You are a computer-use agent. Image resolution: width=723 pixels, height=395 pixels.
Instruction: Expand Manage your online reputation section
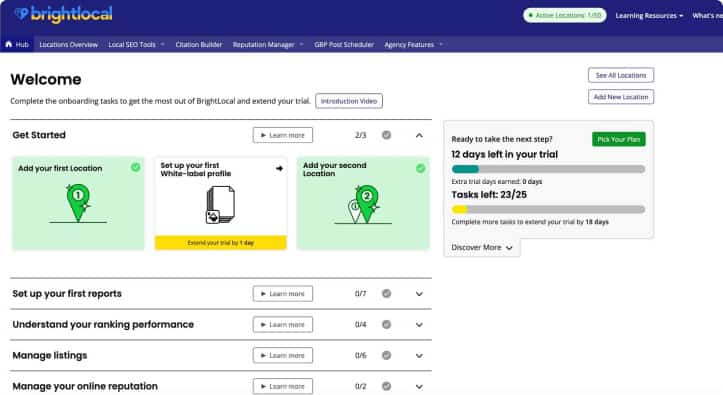(419, 387)
